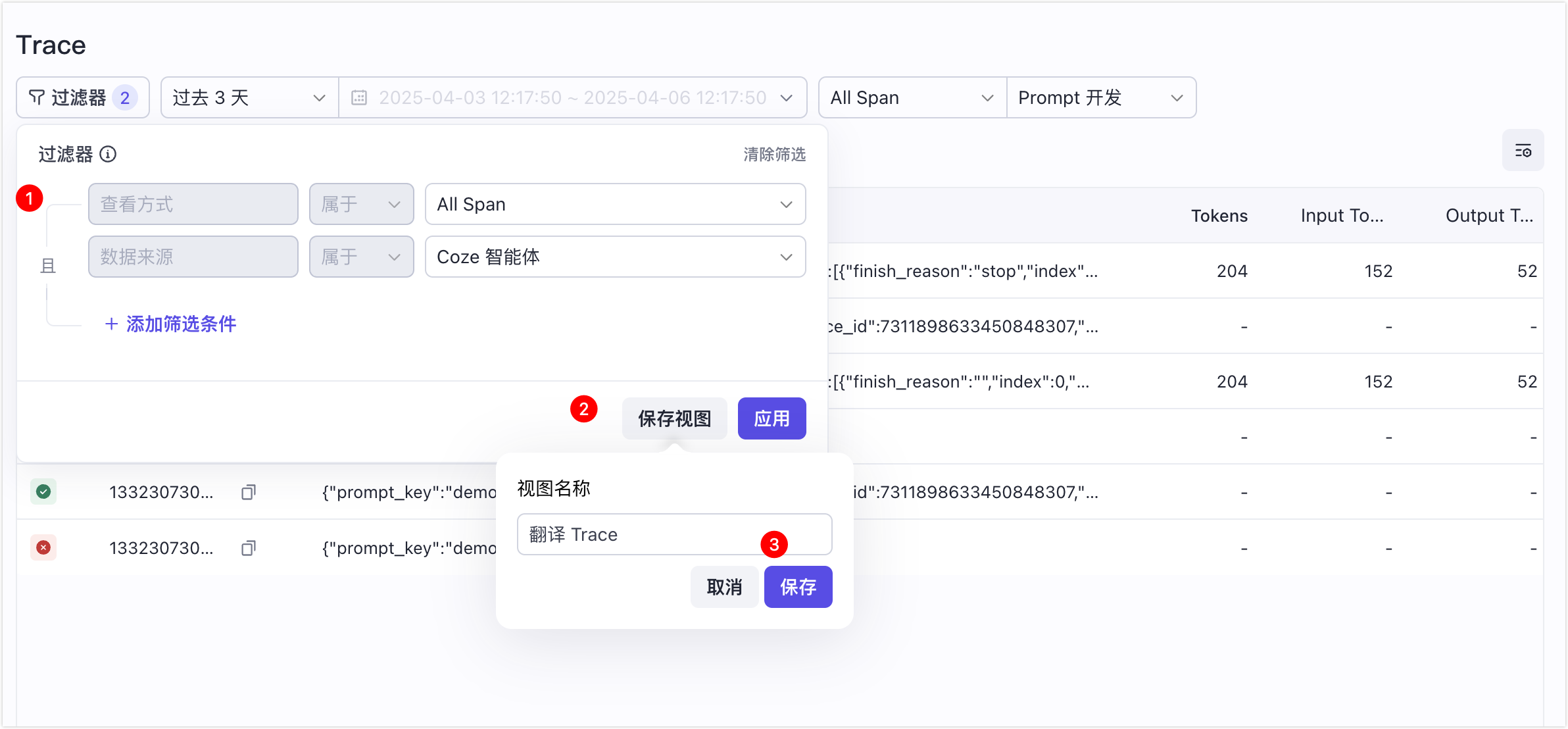Expand the All Span dropdown in filter panel
1568x729 pixels.
pos(615,204)
